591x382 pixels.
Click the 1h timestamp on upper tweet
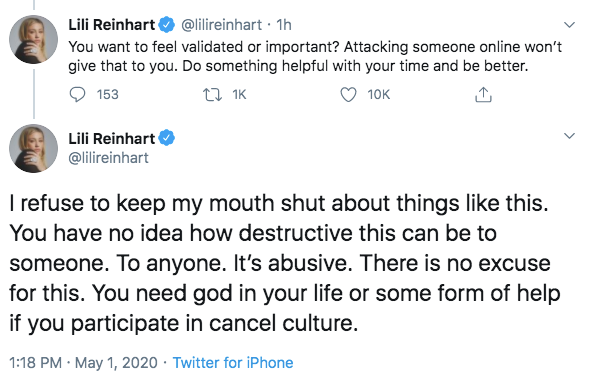point(284,25)
